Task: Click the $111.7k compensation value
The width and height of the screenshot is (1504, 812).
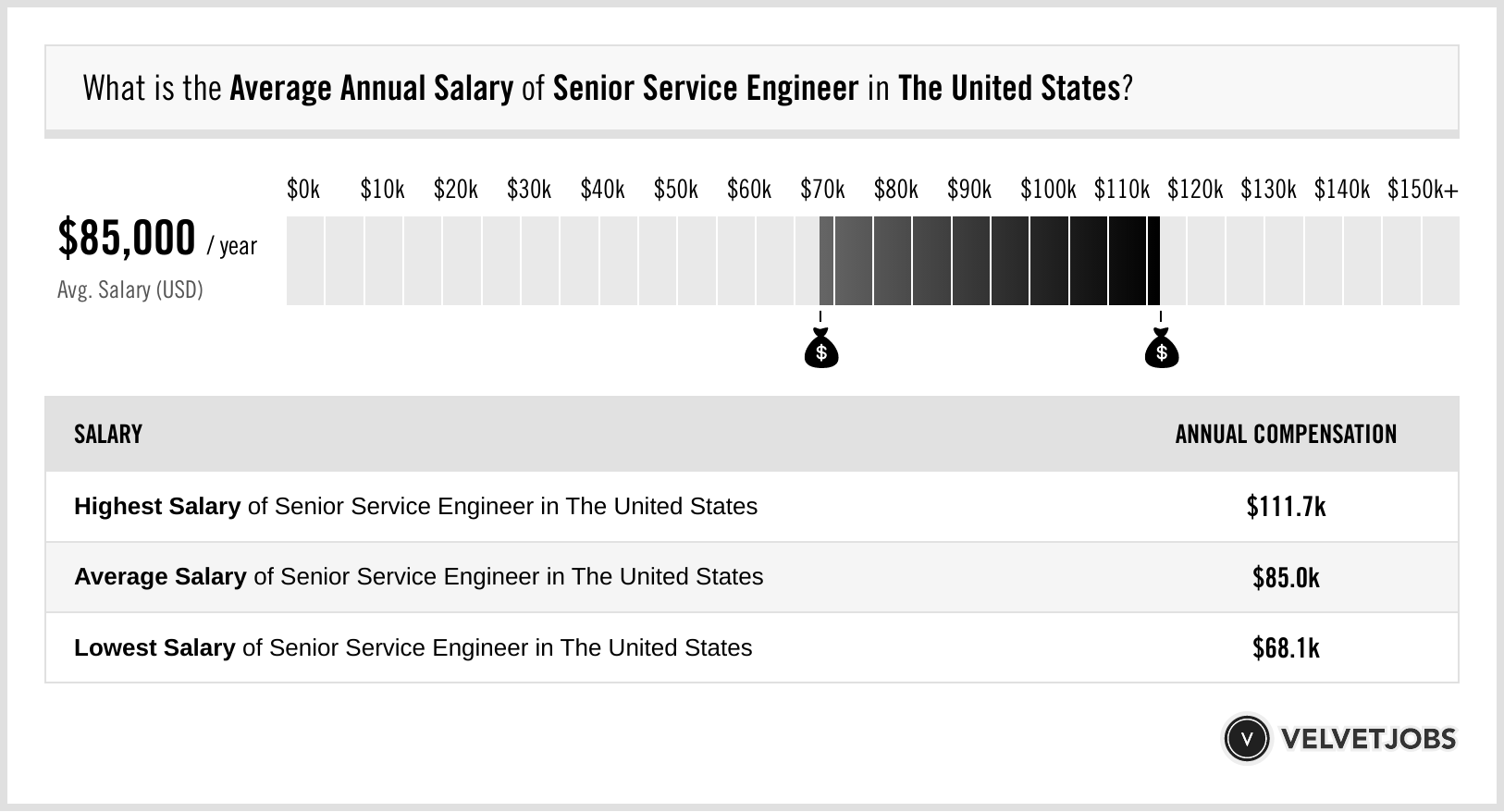Action: (1286, 507)
